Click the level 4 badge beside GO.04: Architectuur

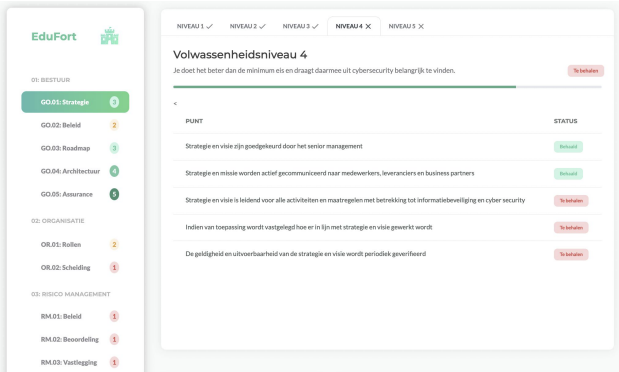click(x=114, y=171)
